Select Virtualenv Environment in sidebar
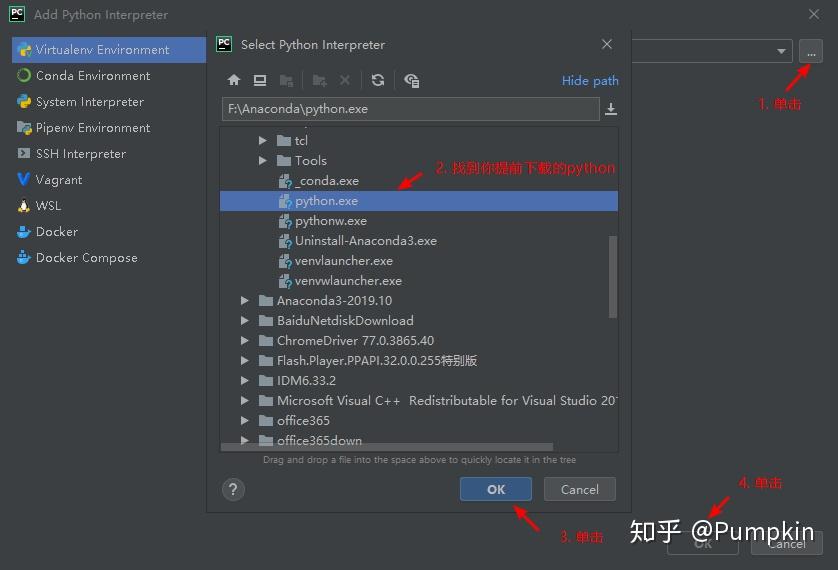838x570 pixels. (109, 50)
